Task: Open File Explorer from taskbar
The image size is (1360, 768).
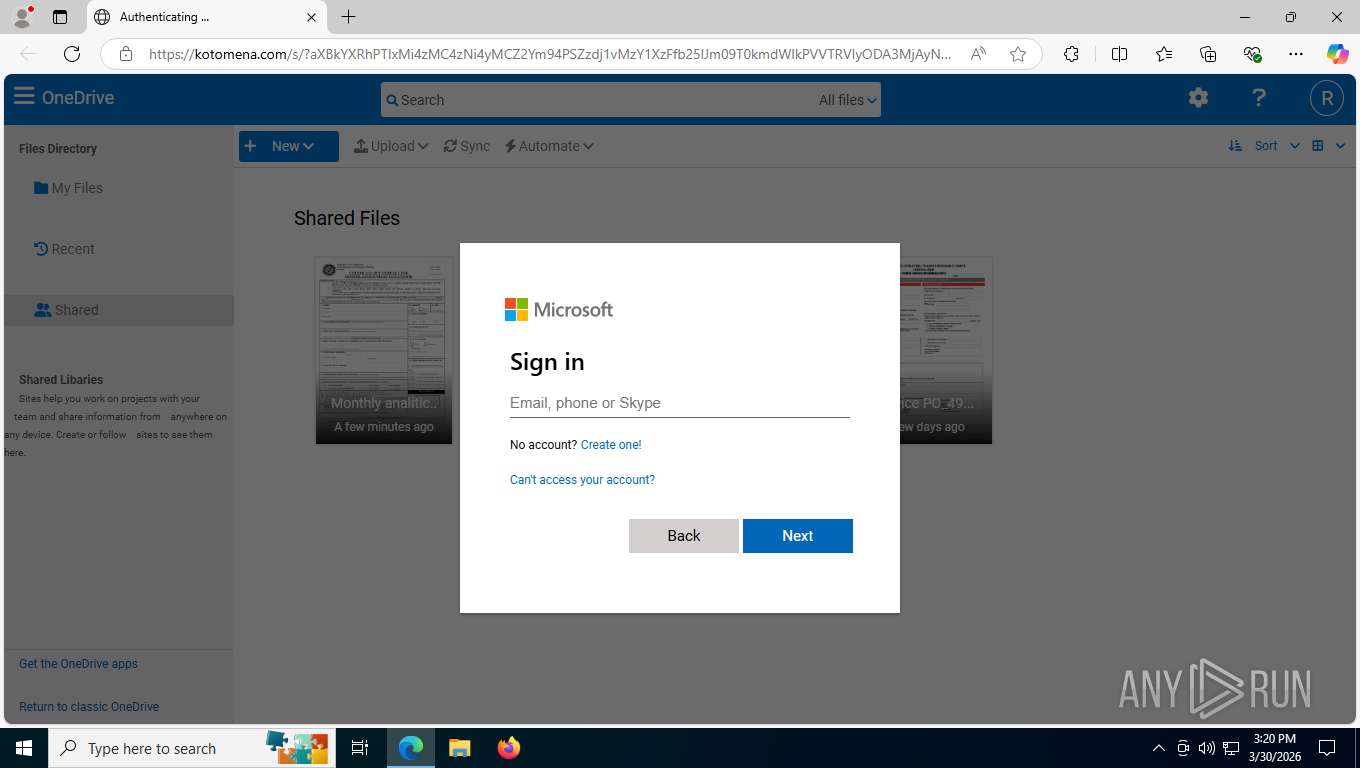Action: point(459,748)
